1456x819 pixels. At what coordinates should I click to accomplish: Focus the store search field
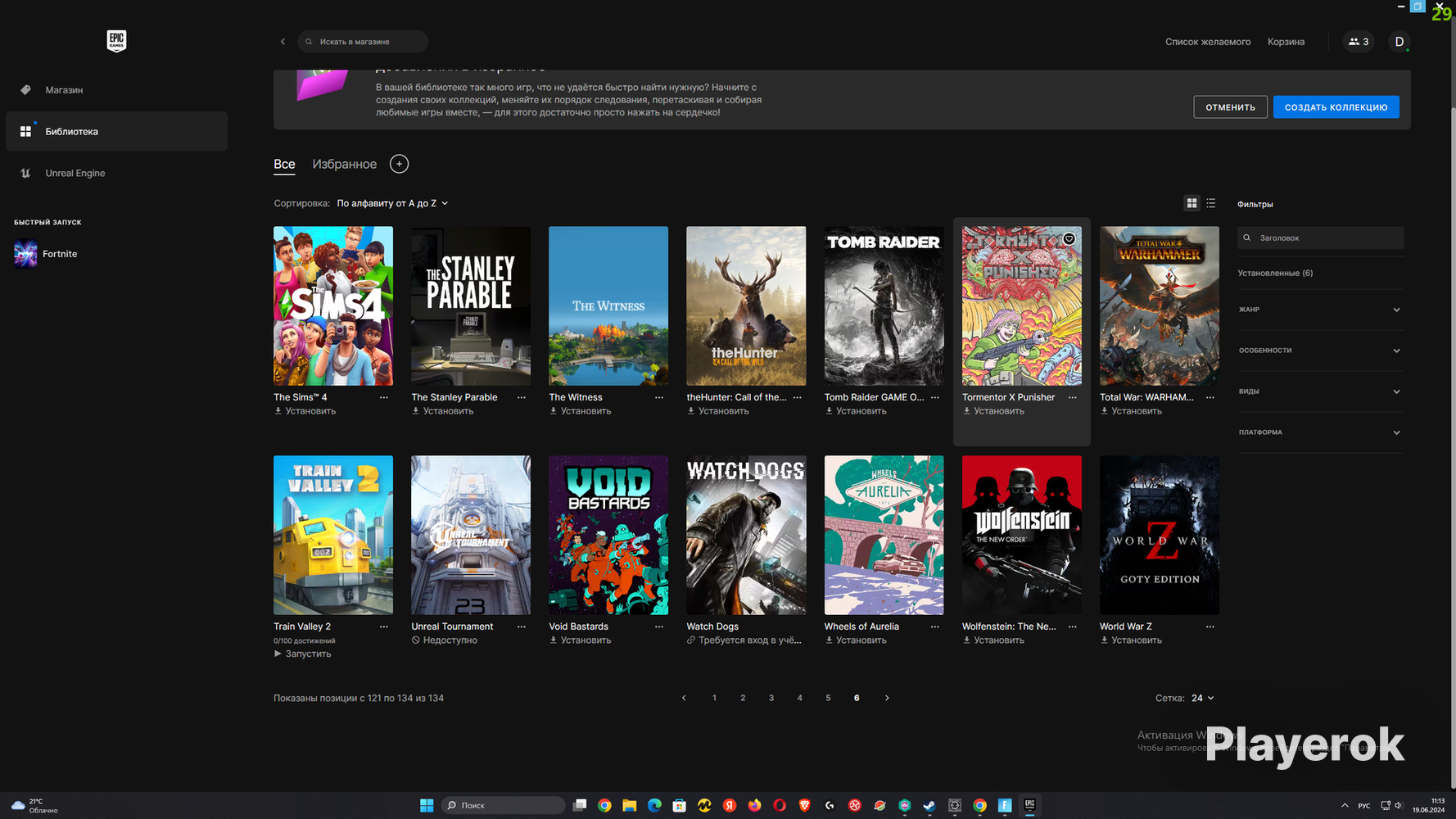363,42
